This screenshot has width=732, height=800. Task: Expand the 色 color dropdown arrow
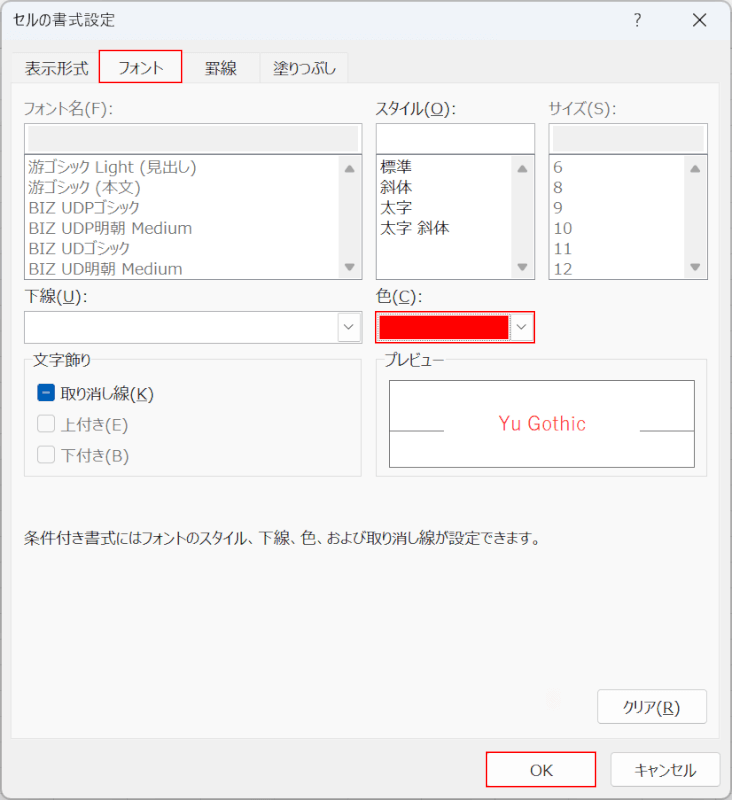[x=521, y=327]
